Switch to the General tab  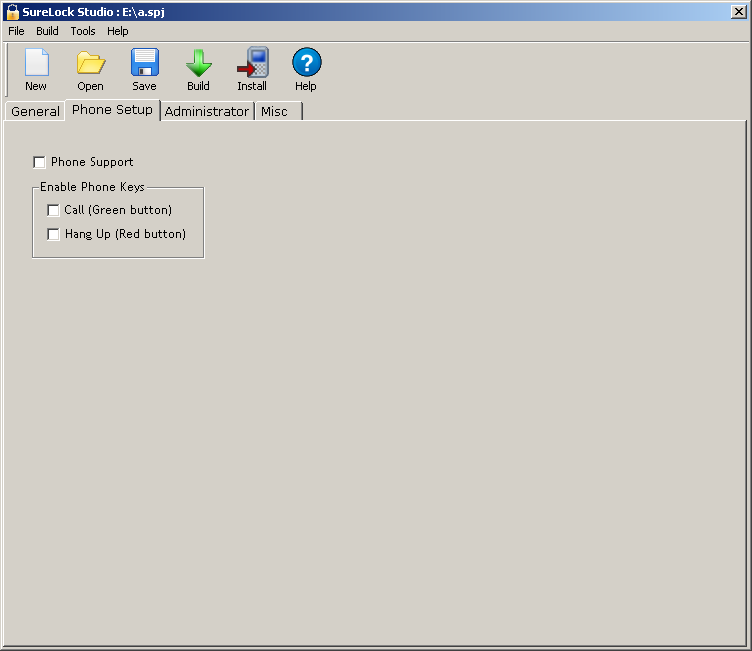click(x=35, y=111)
